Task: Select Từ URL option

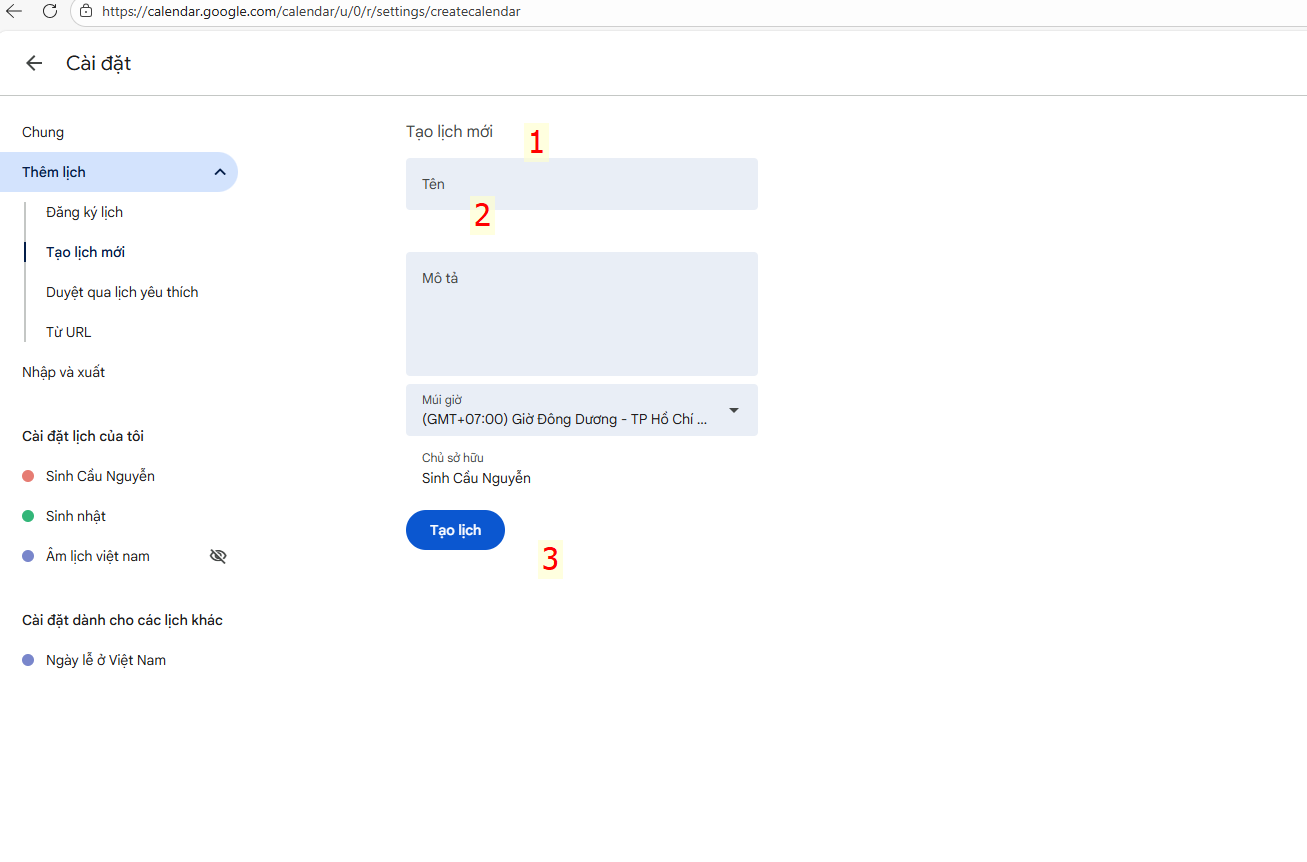Action: pos(69,332)
